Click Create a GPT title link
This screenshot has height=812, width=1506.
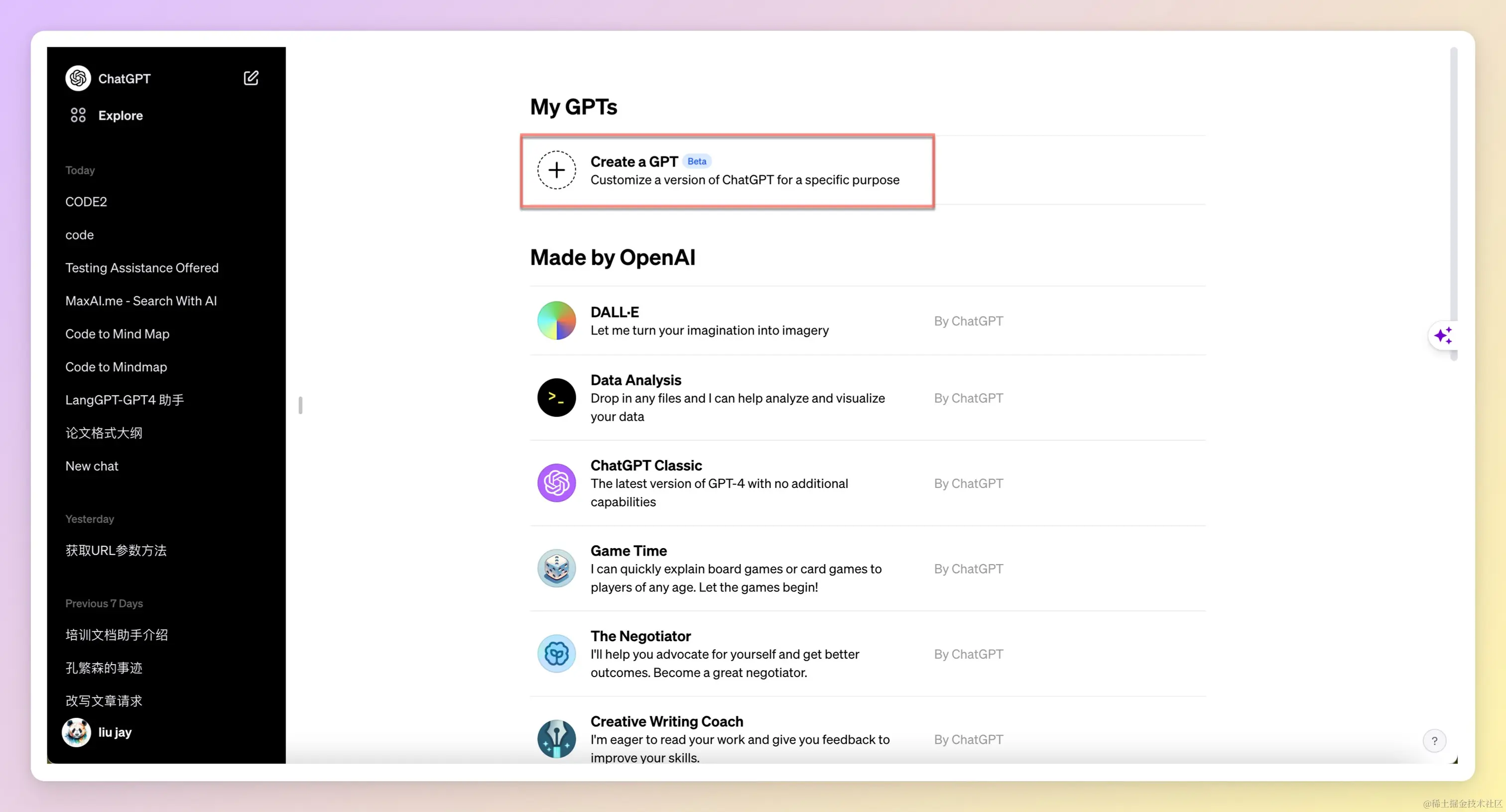634,161
